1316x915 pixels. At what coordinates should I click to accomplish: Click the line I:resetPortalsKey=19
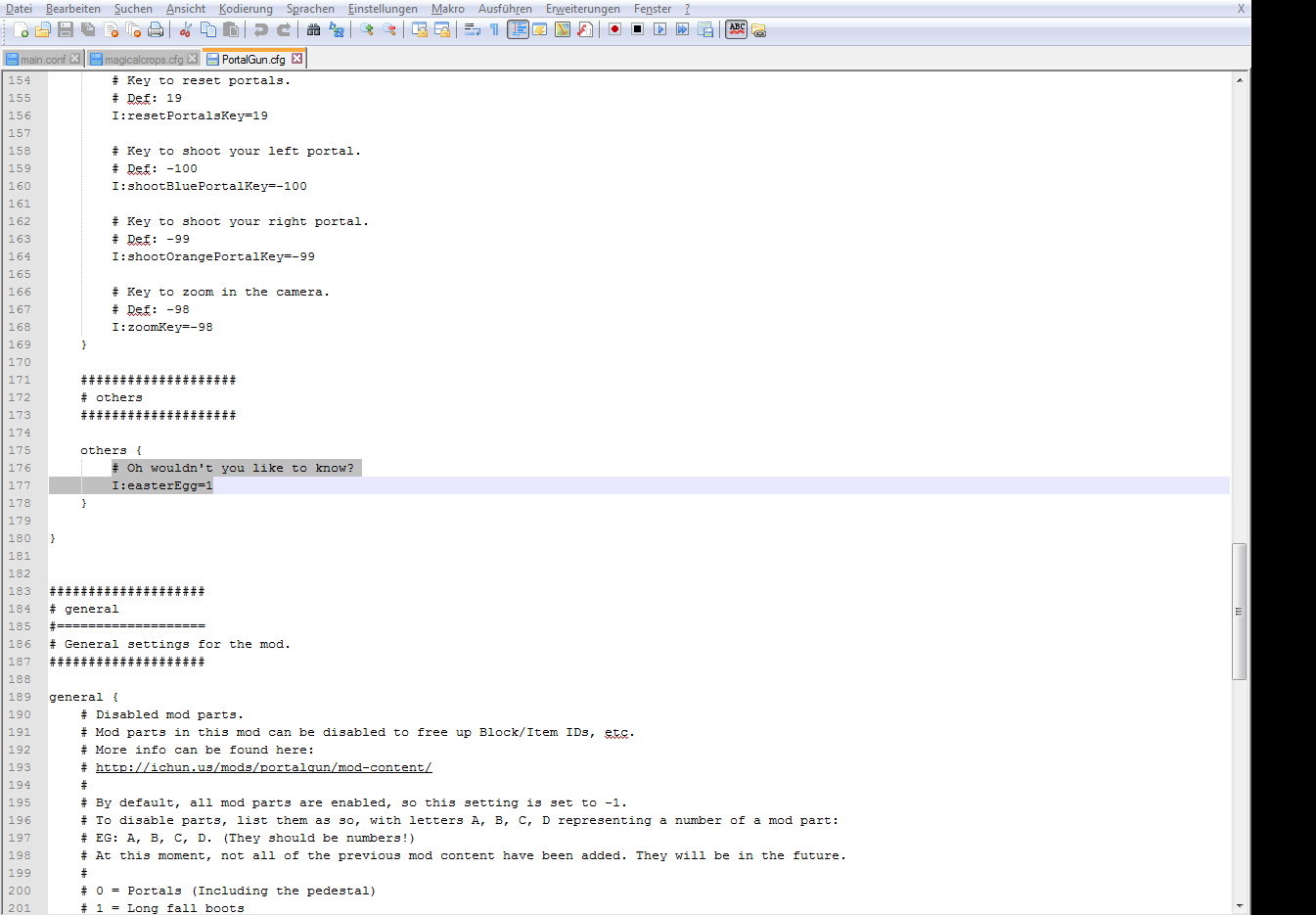tap(189, 115)
